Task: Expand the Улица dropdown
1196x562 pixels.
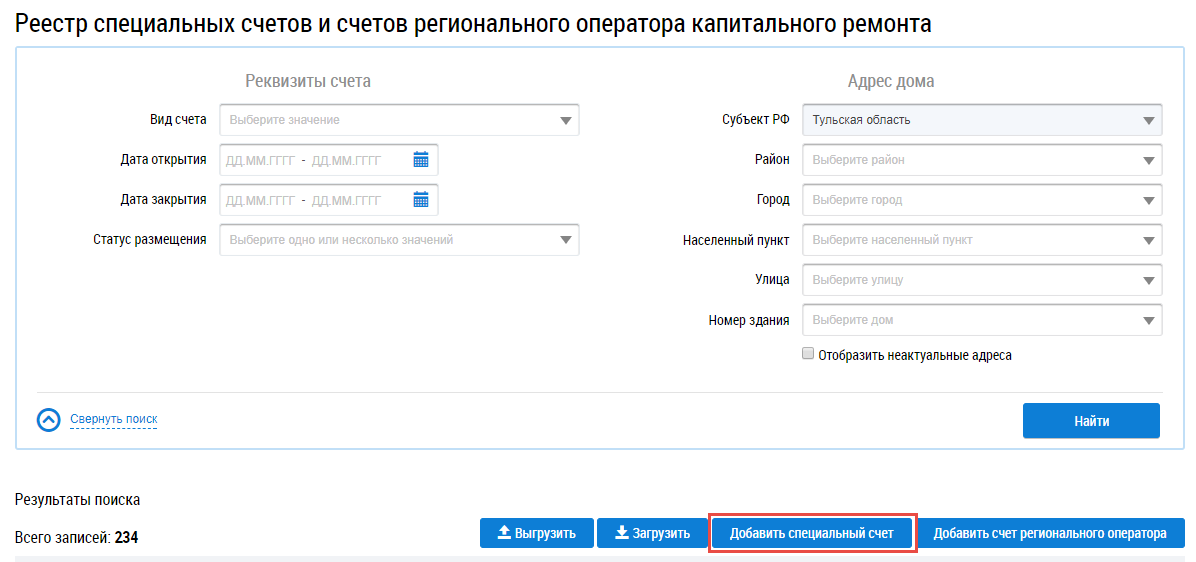Action: click(x=982, y=280)
